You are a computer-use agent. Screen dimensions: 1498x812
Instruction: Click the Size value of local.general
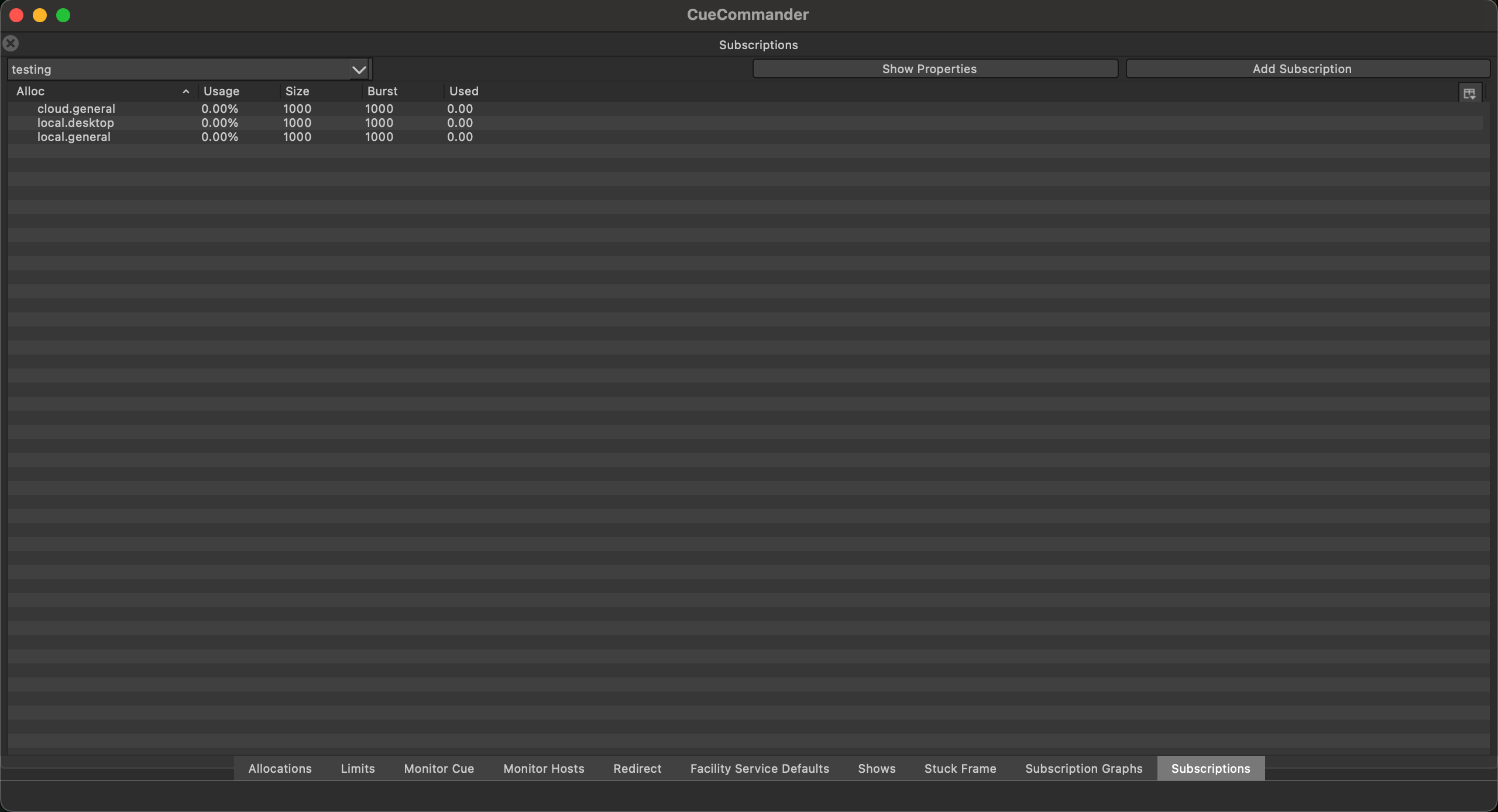[297, 137]
